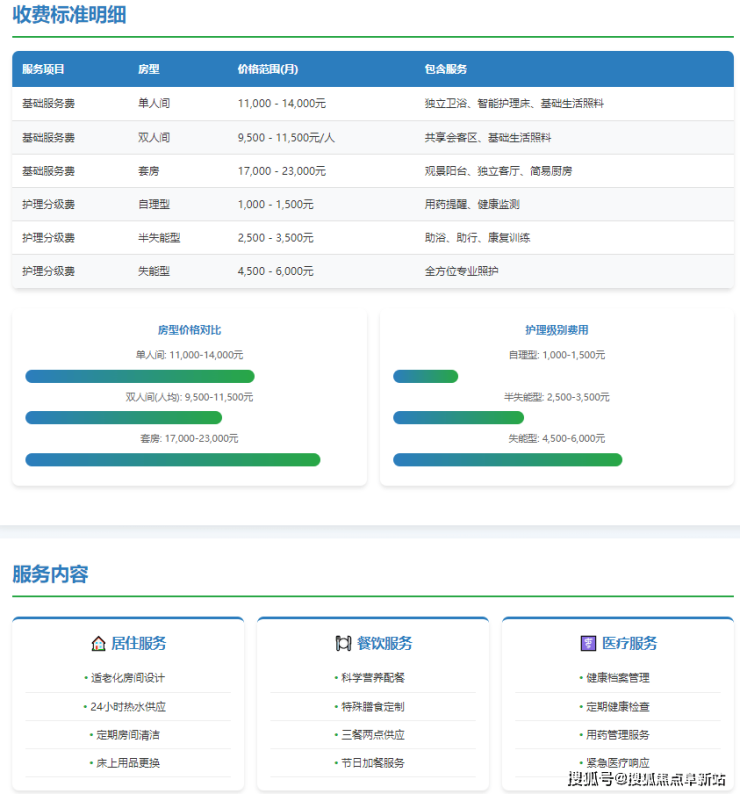This screenshot has height=794, width=740.
Task: Click the 服务项目 column header
Action: pyautogui.click(x=43, y=69)
